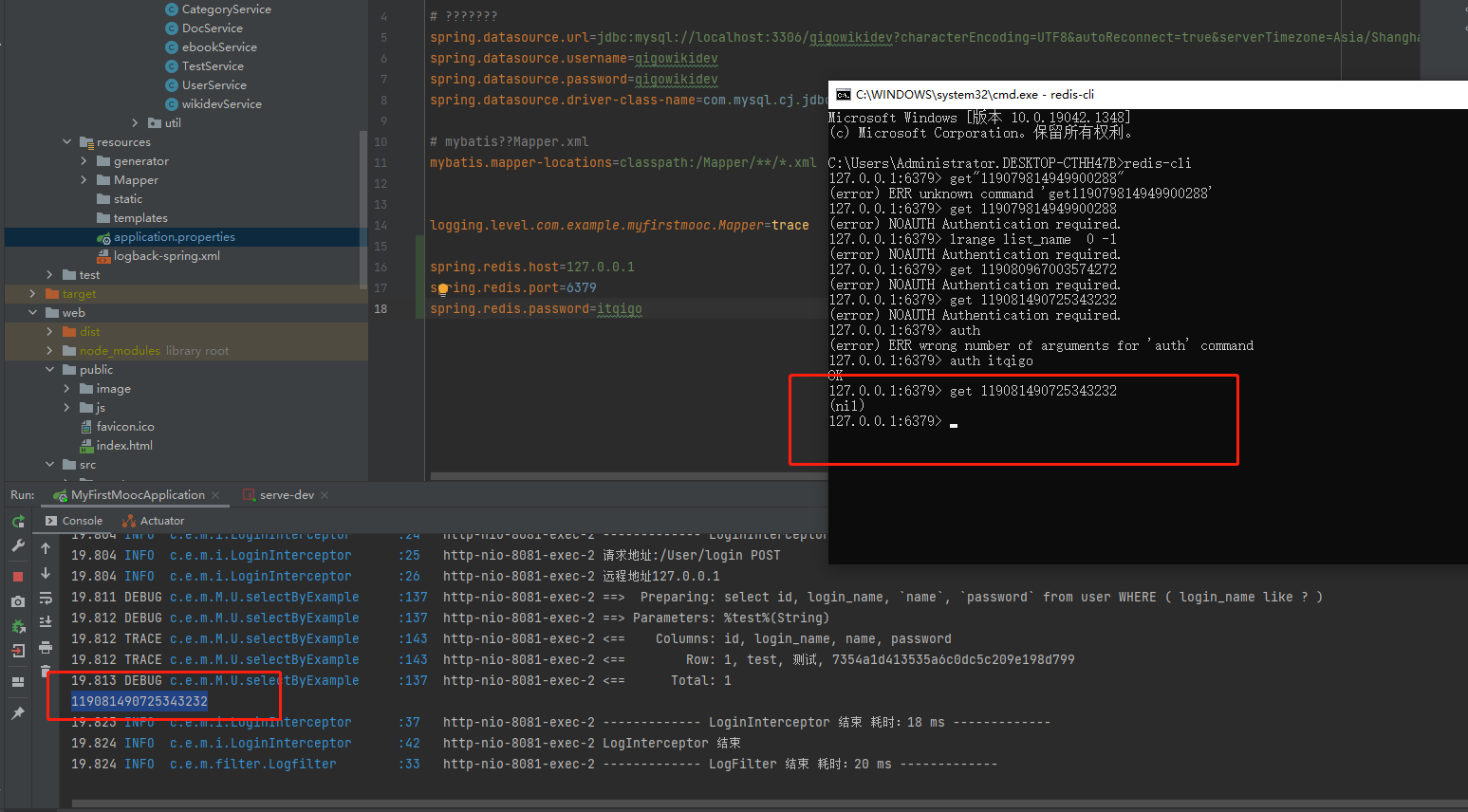
Task: Click the wikidevService class icon
Action: [172, 104]
